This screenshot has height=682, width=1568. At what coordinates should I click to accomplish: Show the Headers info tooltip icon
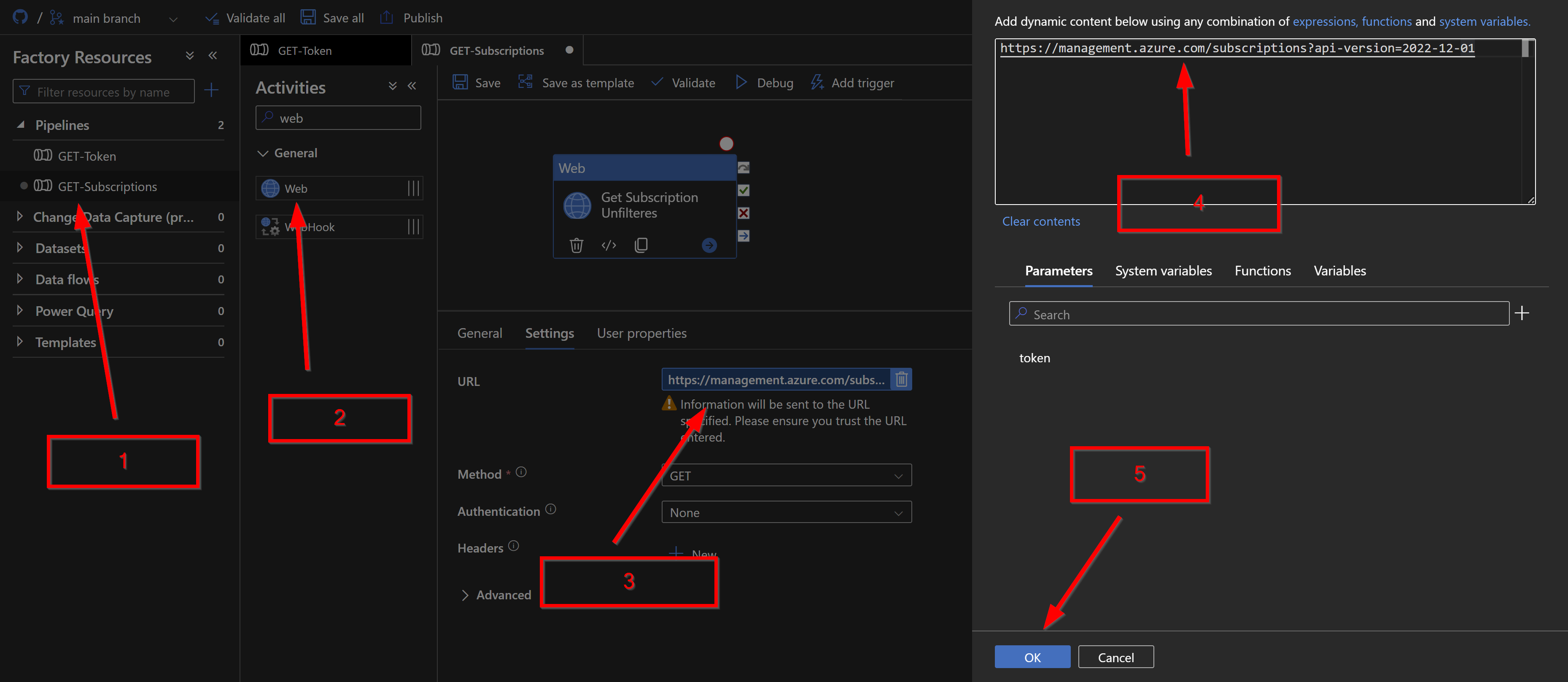[x=513, y=546]
